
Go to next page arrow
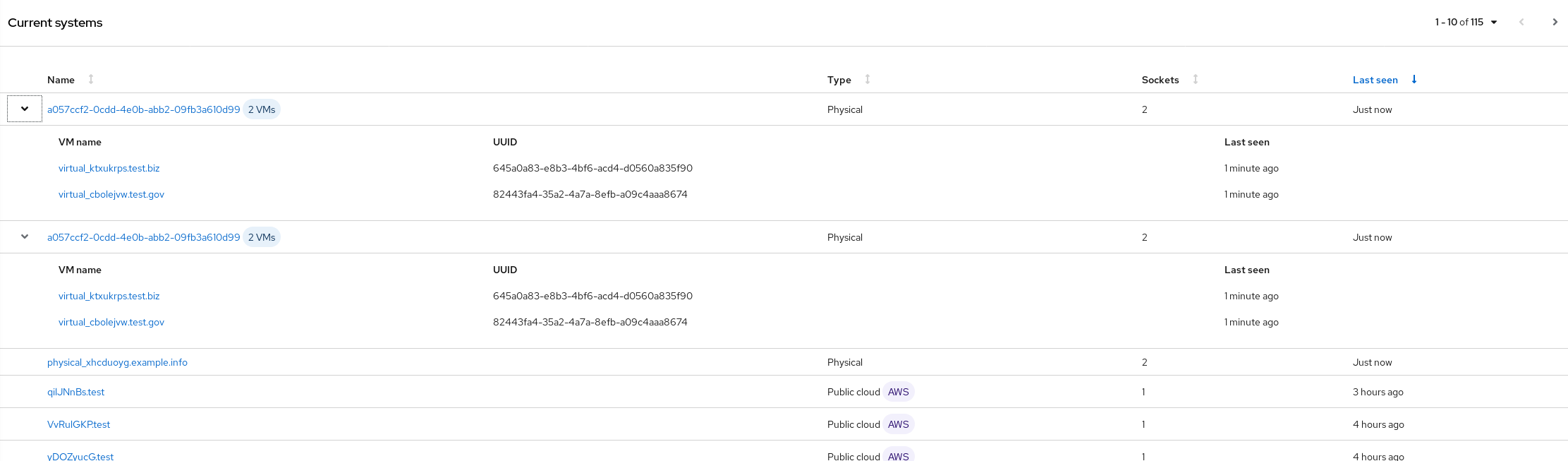pyautogui.click(x=1555, y=22)
